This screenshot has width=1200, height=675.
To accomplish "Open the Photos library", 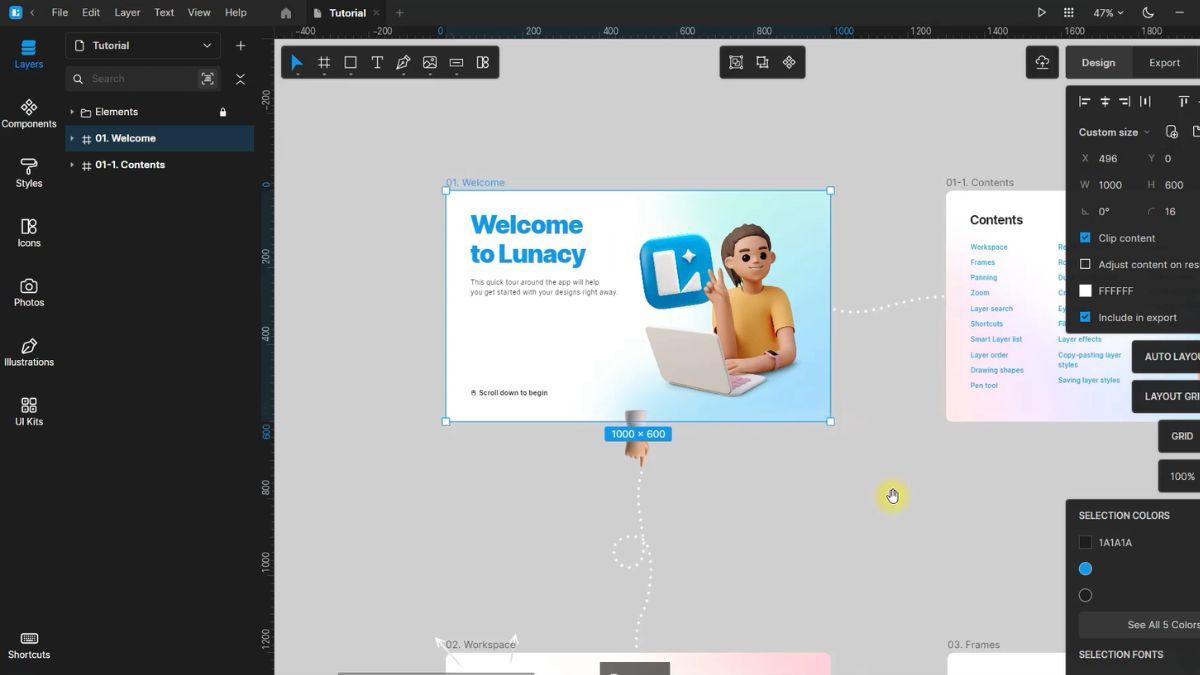I will [x=29, y=292].
